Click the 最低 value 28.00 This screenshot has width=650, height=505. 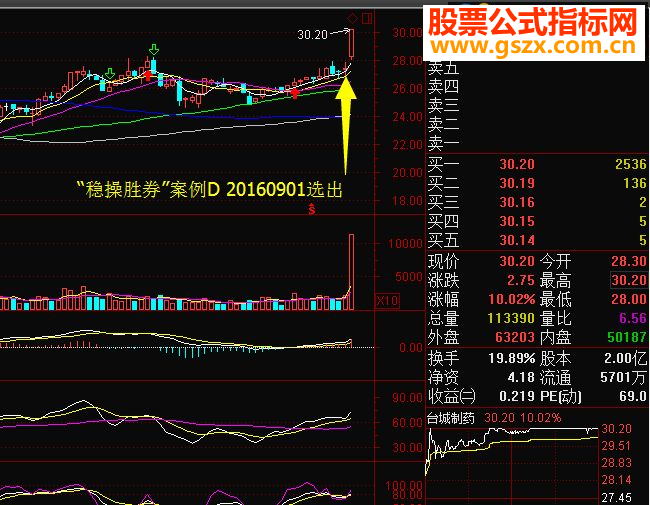pos(629,300)
